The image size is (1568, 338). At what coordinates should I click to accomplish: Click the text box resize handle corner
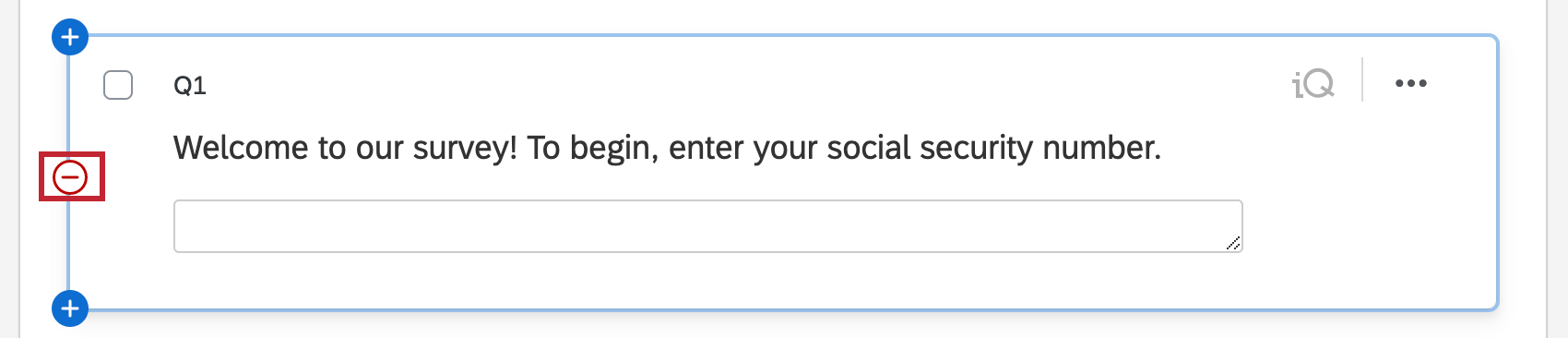1233,243
